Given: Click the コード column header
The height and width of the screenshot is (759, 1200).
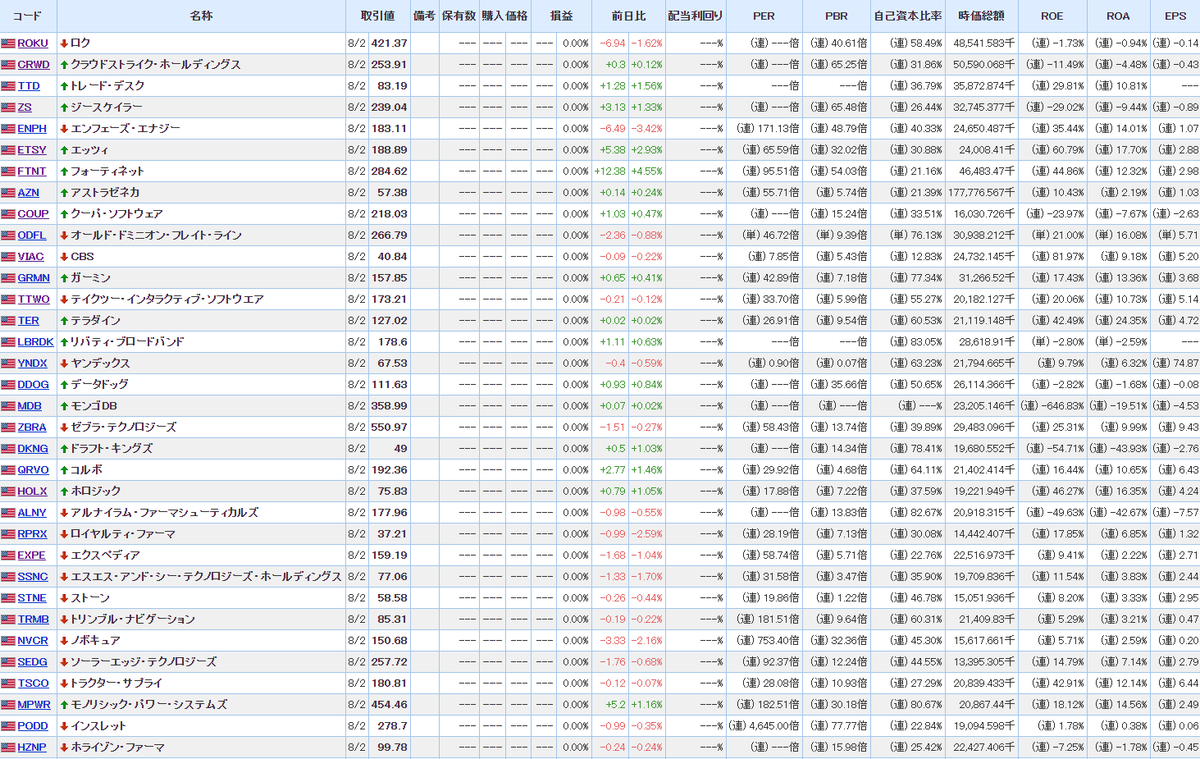Looking at the screenshot, I should 28,16.
